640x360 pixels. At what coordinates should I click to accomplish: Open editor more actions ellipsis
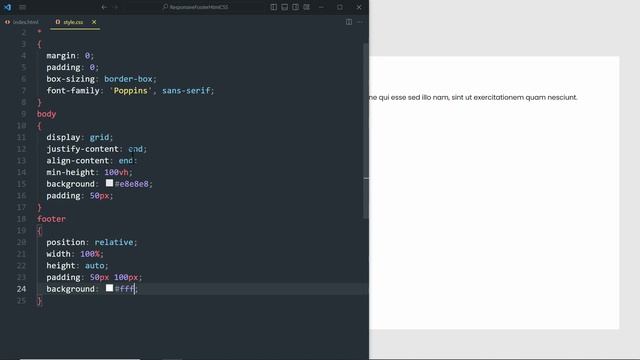[360, 22]
